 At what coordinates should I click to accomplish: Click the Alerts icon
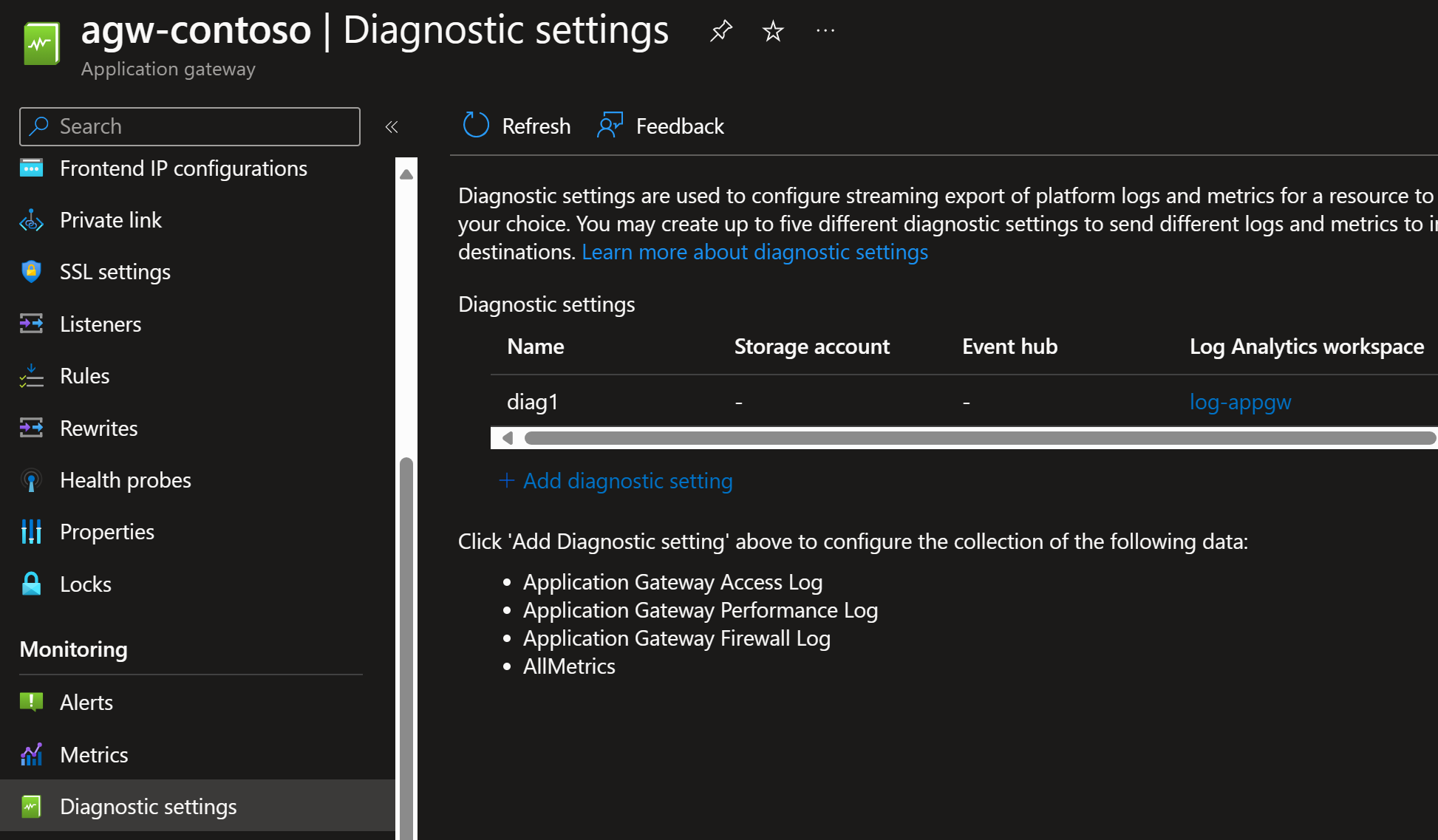pos(31,702)
